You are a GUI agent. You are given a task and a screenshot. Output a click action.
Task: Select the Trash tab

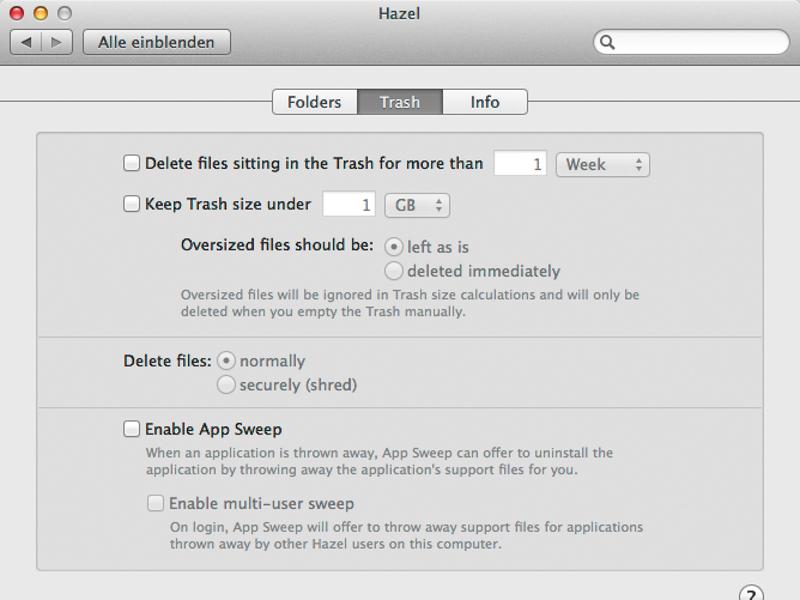click(x=400, y=102)
